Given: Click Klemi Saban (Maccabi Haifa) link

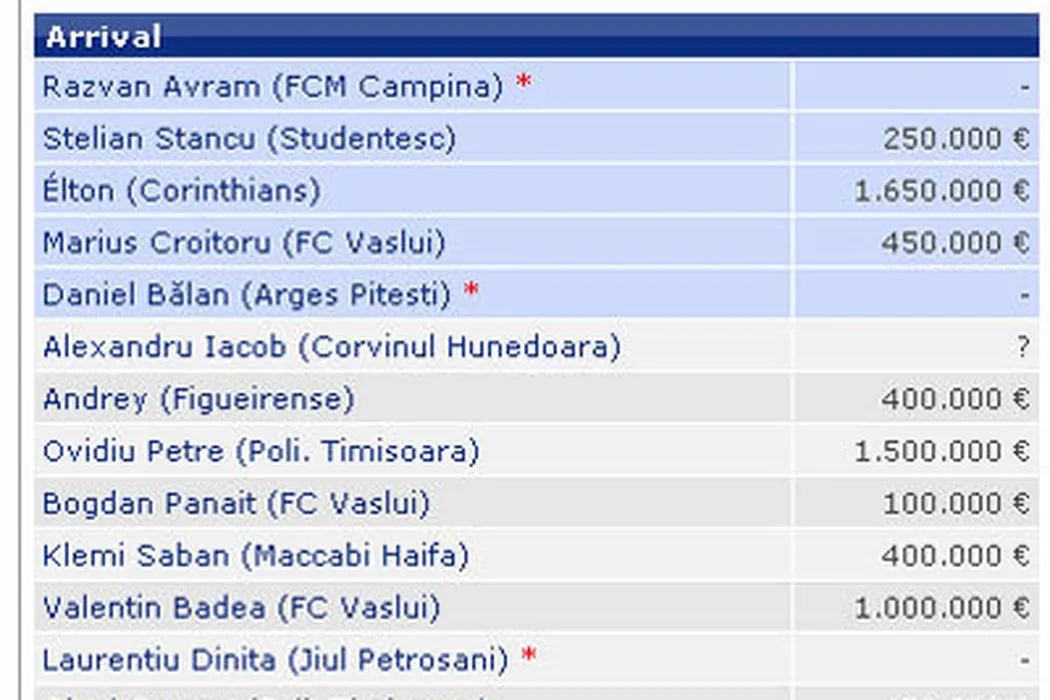Looking at the screenshot, I should pos(255,556).
